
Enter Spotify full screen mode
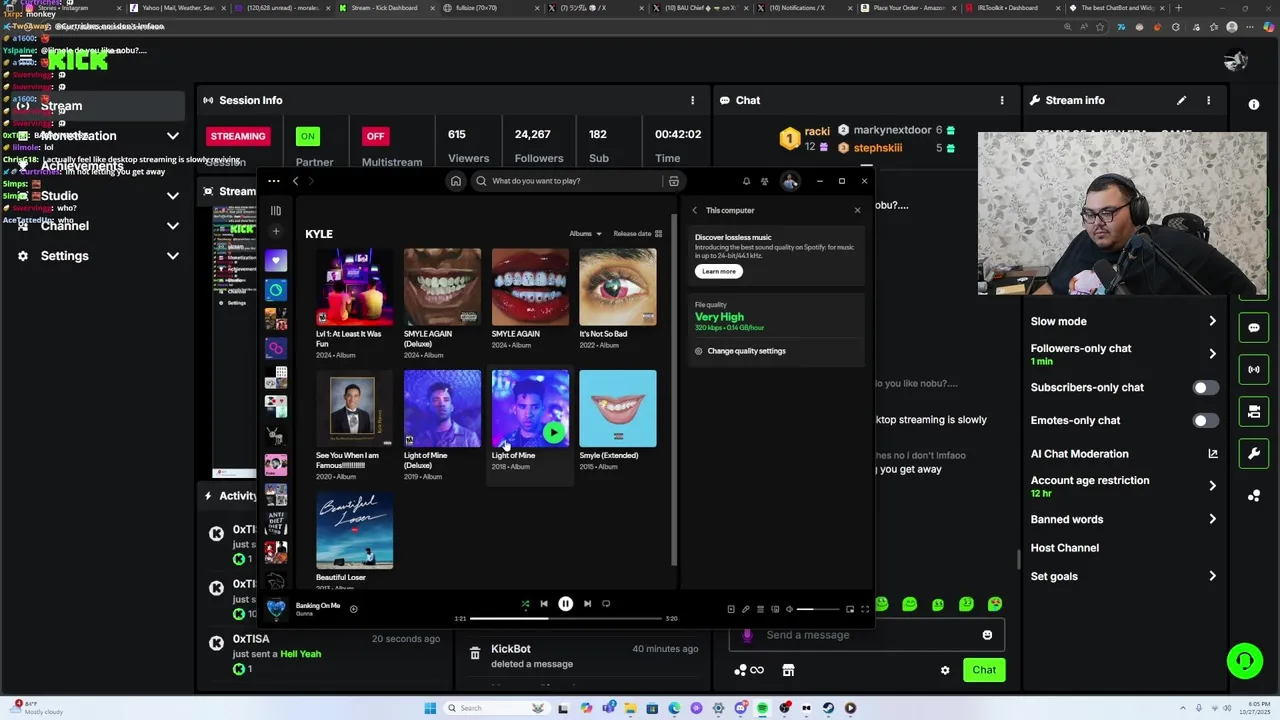(x=865, y=609)
